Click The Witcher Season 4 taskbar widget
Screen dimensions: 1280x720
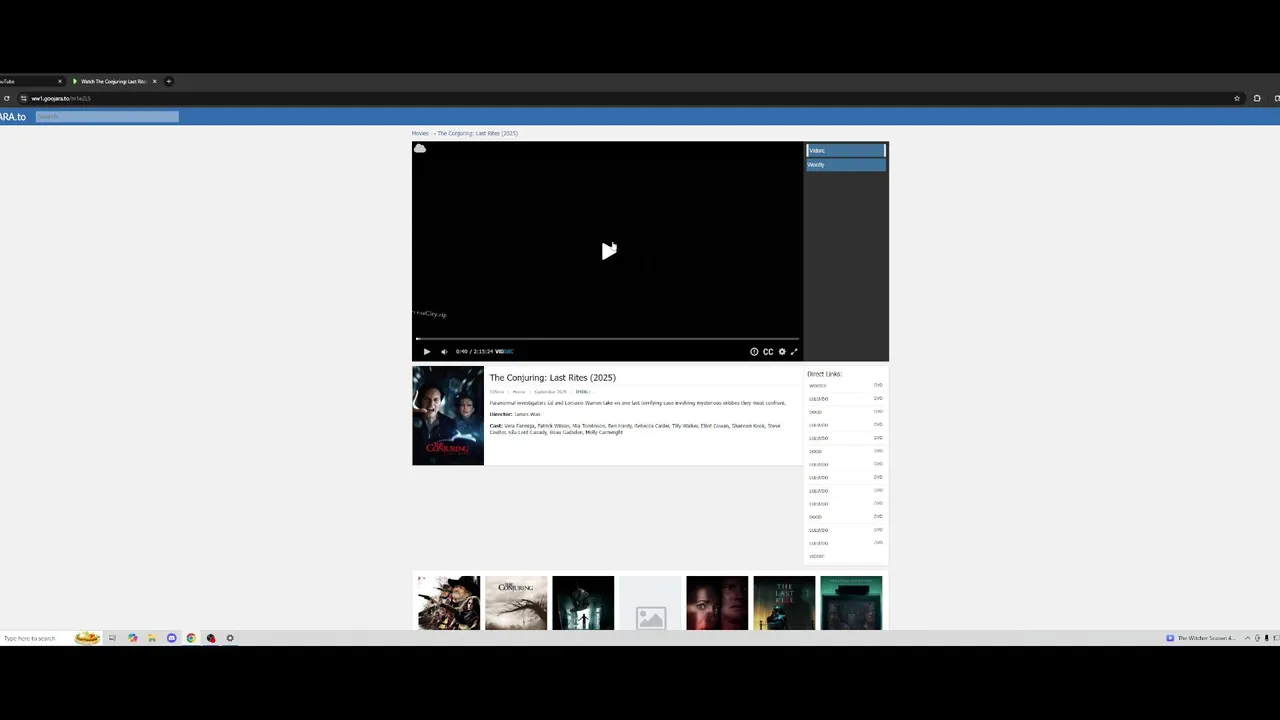pos(1201,638)
